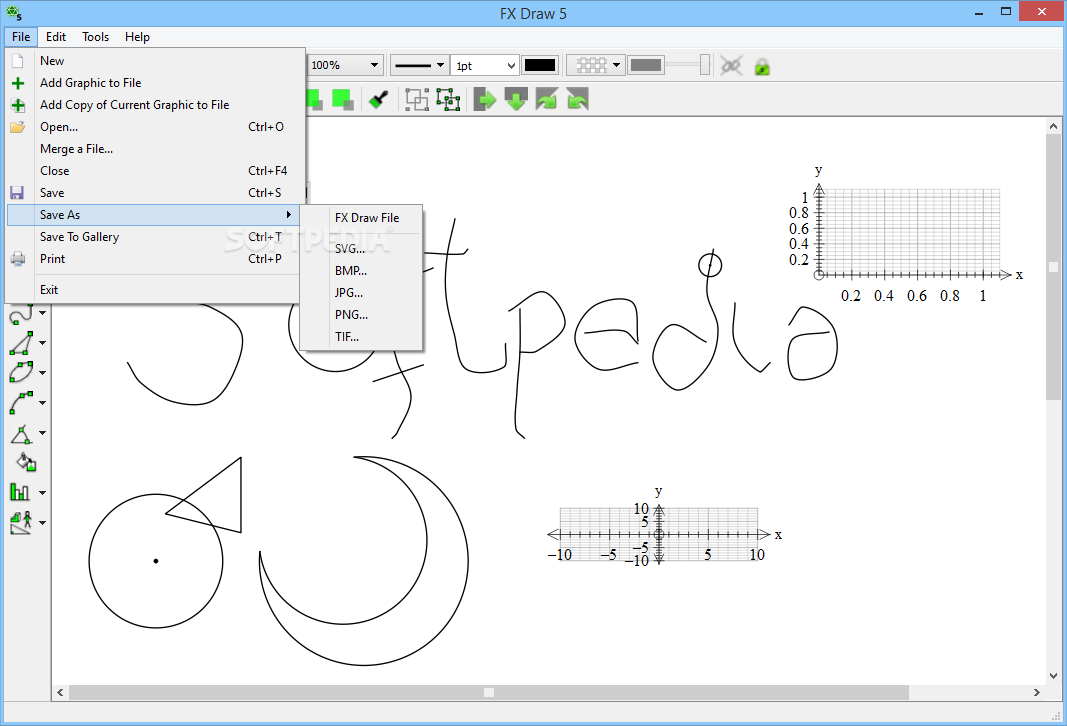Click the format painter brush icon
This screenshot has width=1067, height=726.
378,99
